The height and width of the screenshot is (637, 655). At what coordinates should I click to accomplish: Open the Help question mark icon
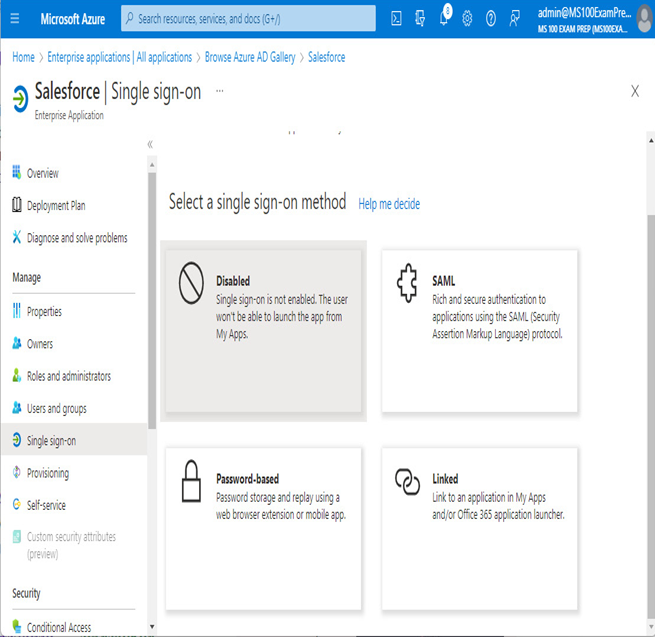pyautogui.click(x=491, y=18)
